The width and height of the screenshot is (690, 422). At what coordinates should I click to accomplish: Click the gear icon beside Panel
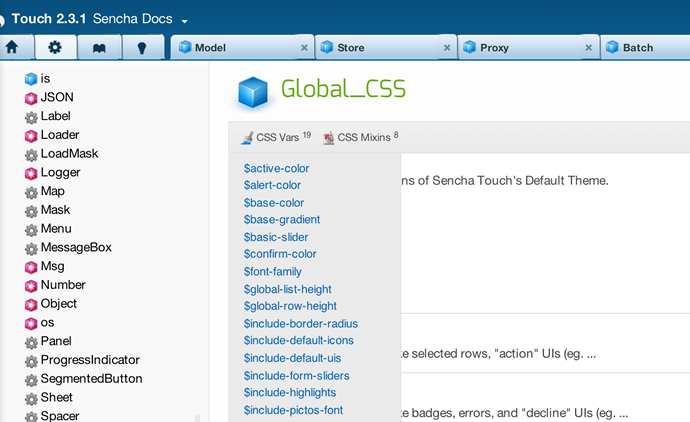coord(31,342)
